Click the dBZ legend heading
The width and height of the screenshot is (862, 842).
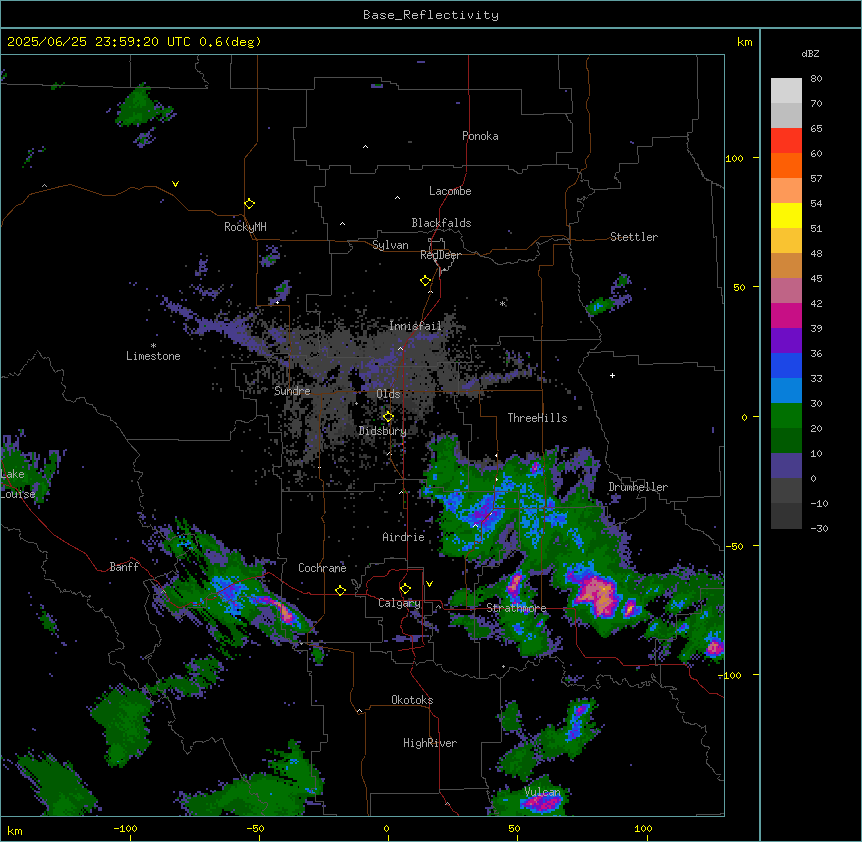click(x=810, y=53)
